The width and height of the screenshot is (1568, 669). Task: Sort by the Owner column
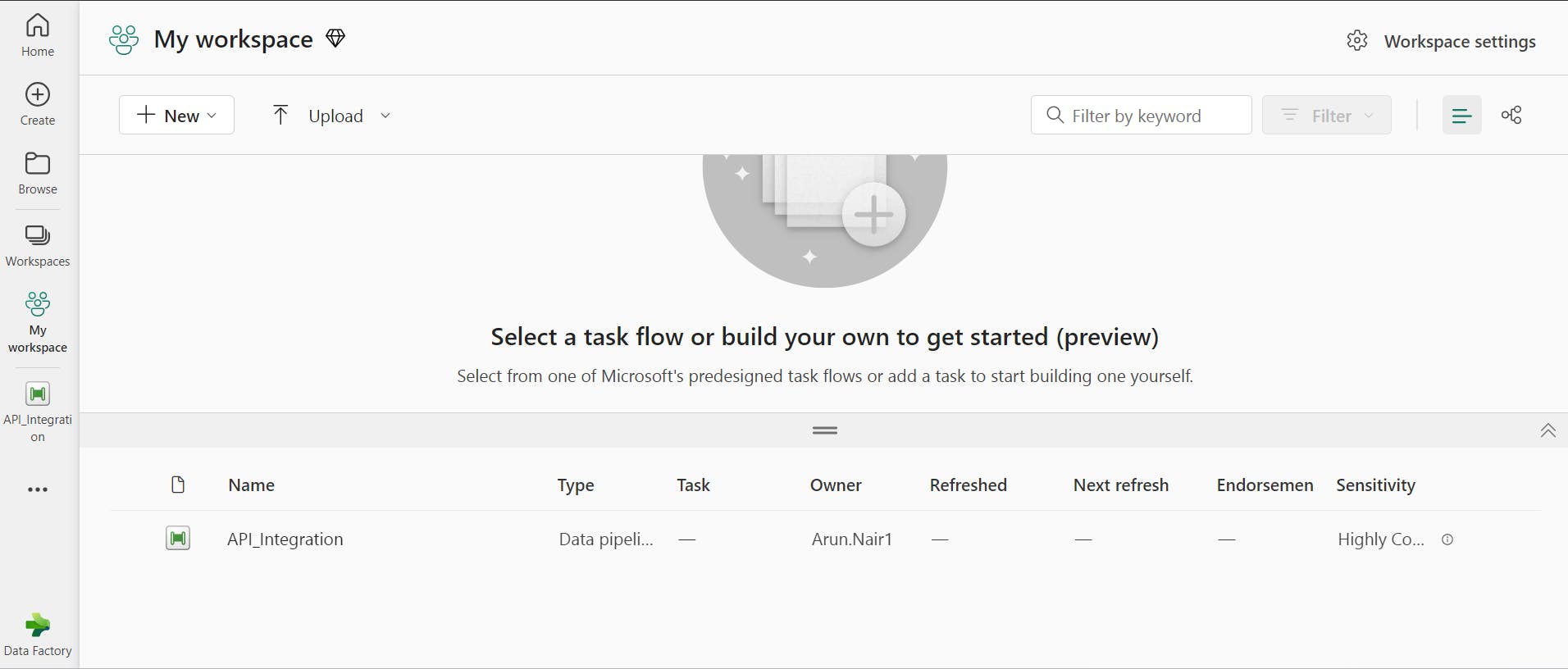pos(836,485)
